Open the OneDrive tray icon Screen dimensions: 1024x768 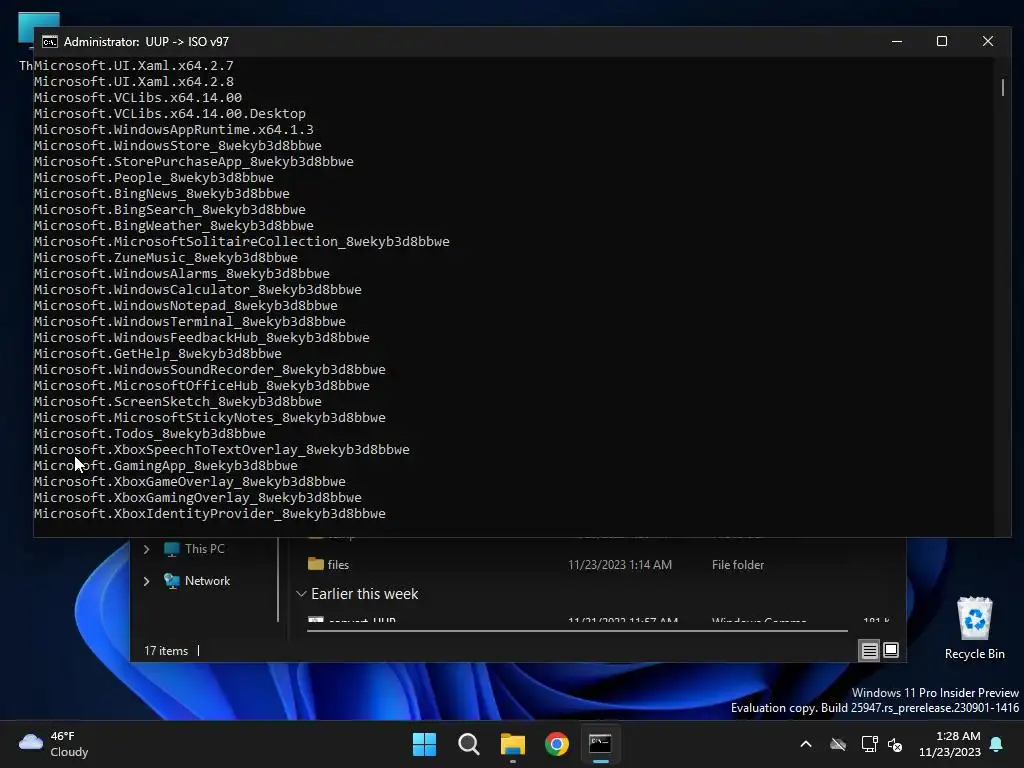tap(838, 744)
